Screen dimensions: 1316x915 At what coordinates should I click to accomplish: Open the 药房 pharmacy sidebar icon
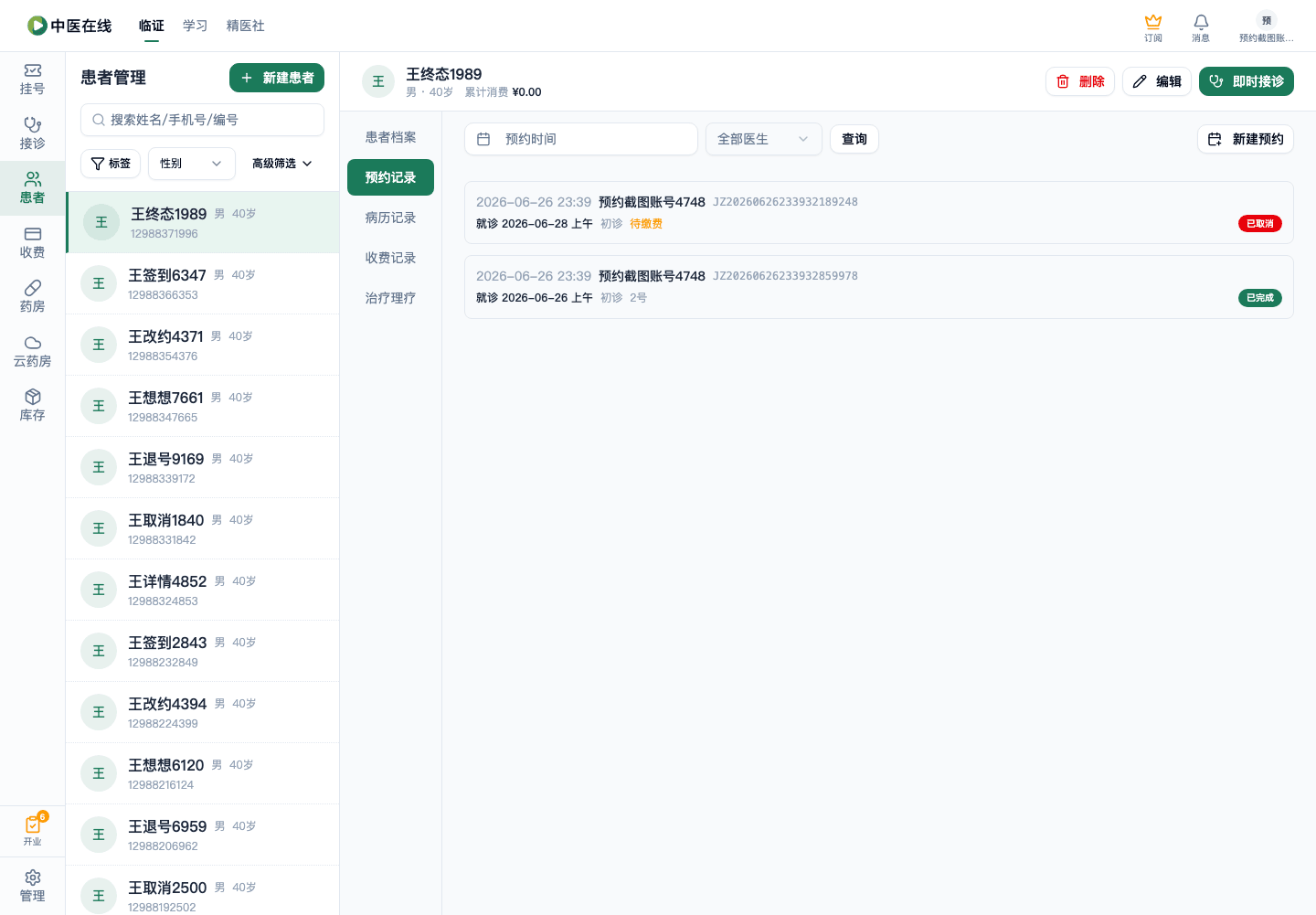click(32, 297)
